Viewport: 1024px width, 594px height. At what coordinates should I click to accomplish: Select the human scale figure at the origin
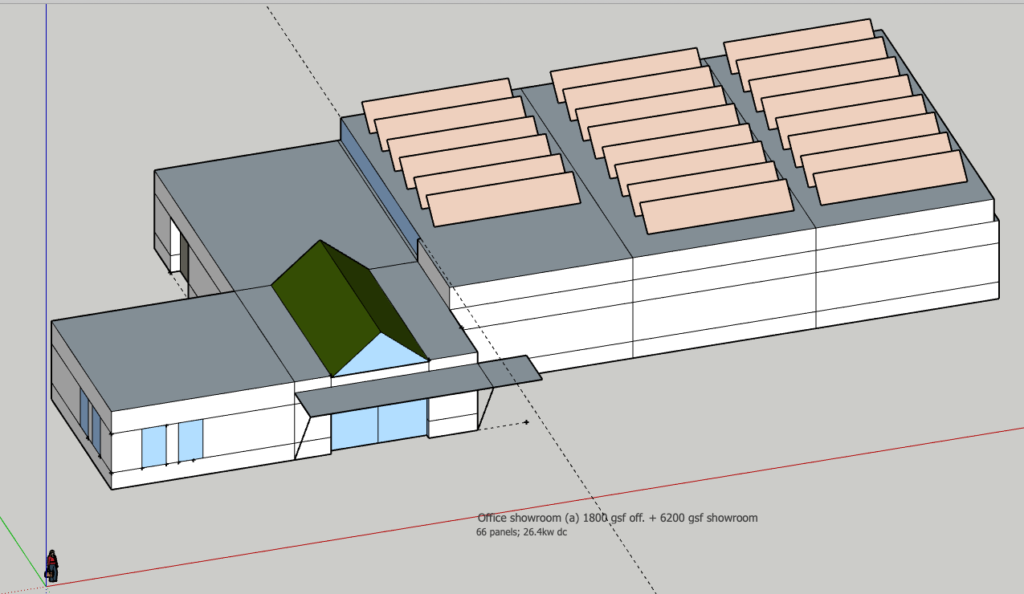[52, 565]
